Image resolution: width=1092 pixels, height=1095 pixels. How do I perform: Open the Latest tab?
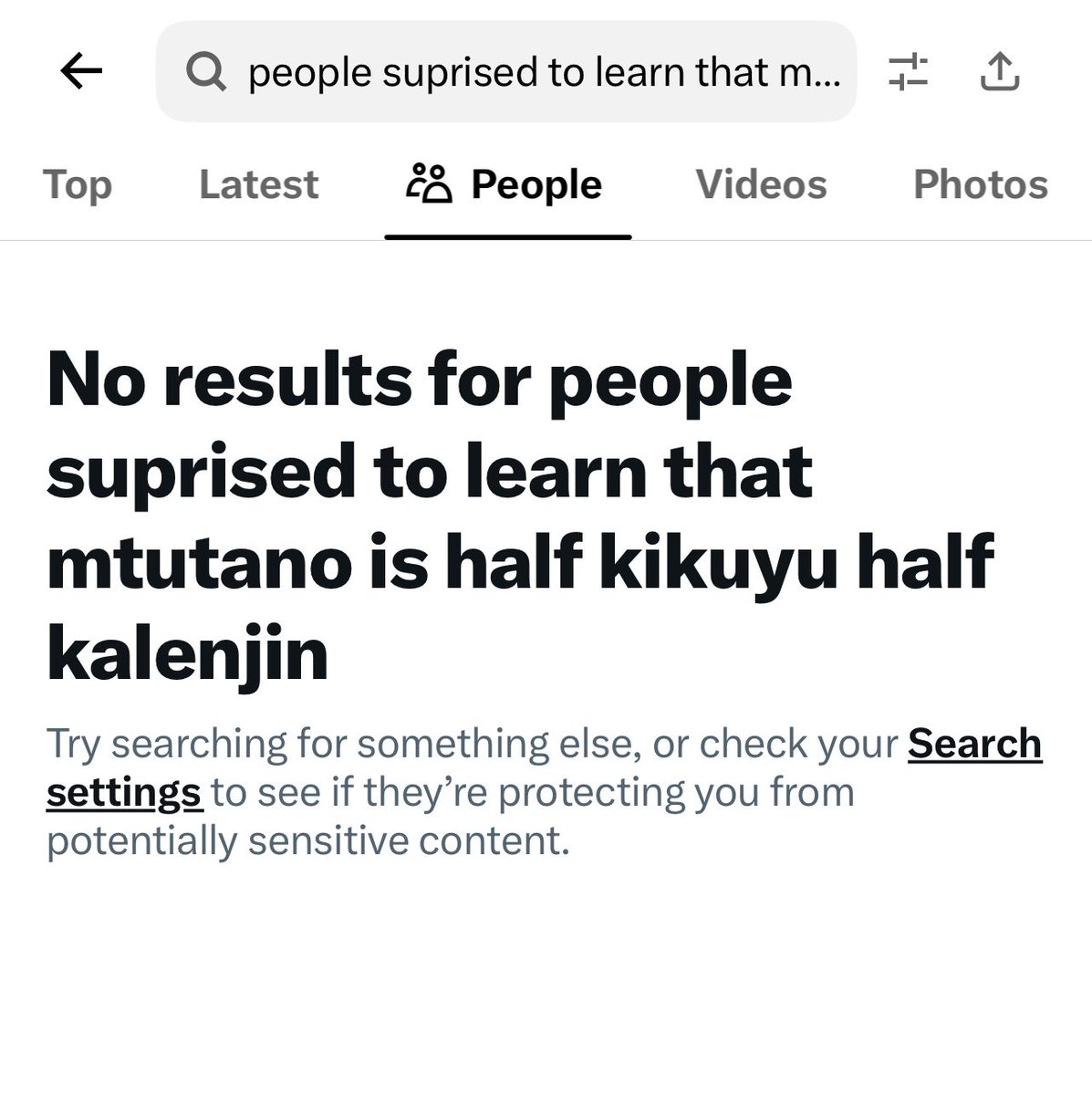pyautogui.click(x=259, y=184)
